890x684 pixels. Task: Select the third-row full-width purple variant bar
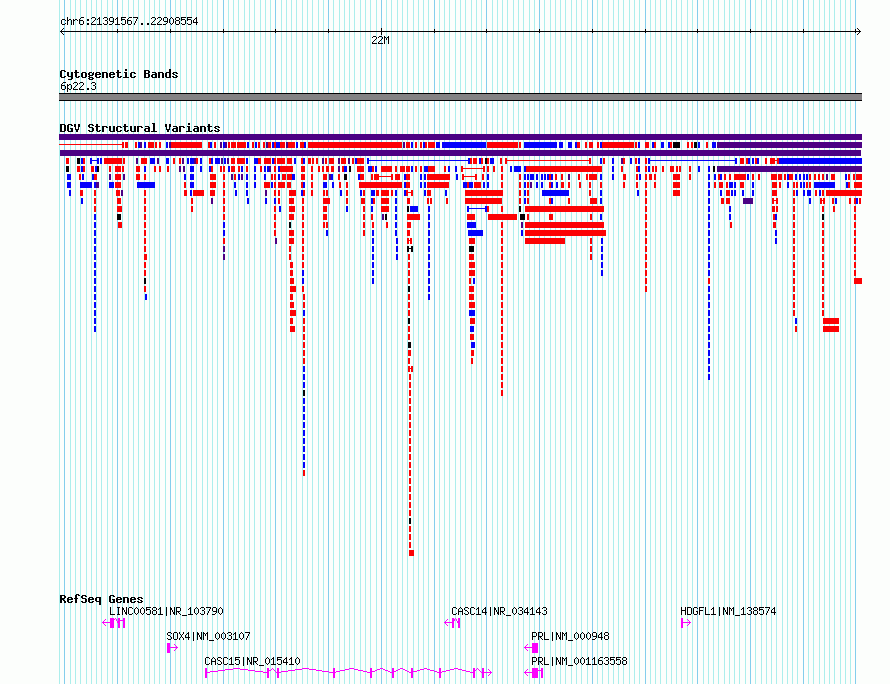tap(460, 153)
